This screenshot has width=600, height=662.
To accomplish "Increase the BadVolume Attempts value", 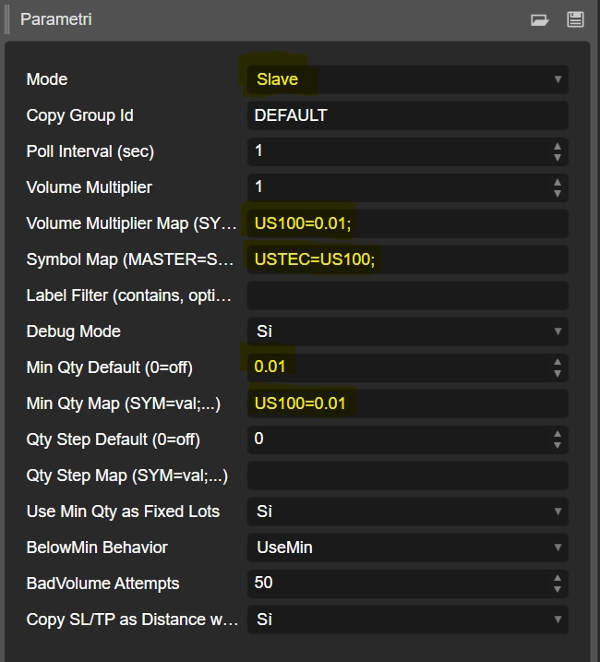I will click(x=557, y=578).
